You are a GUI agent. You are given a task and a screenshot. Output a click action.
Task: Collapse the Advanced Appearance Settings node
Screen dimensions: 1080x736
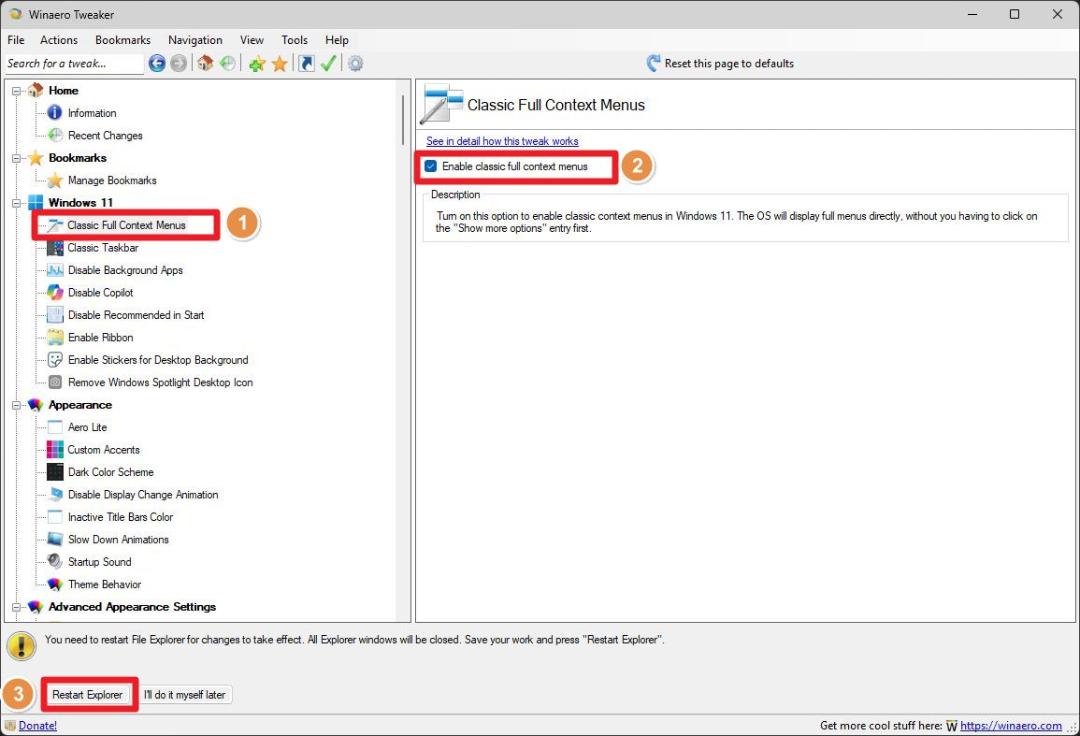[x=17, y=607]
